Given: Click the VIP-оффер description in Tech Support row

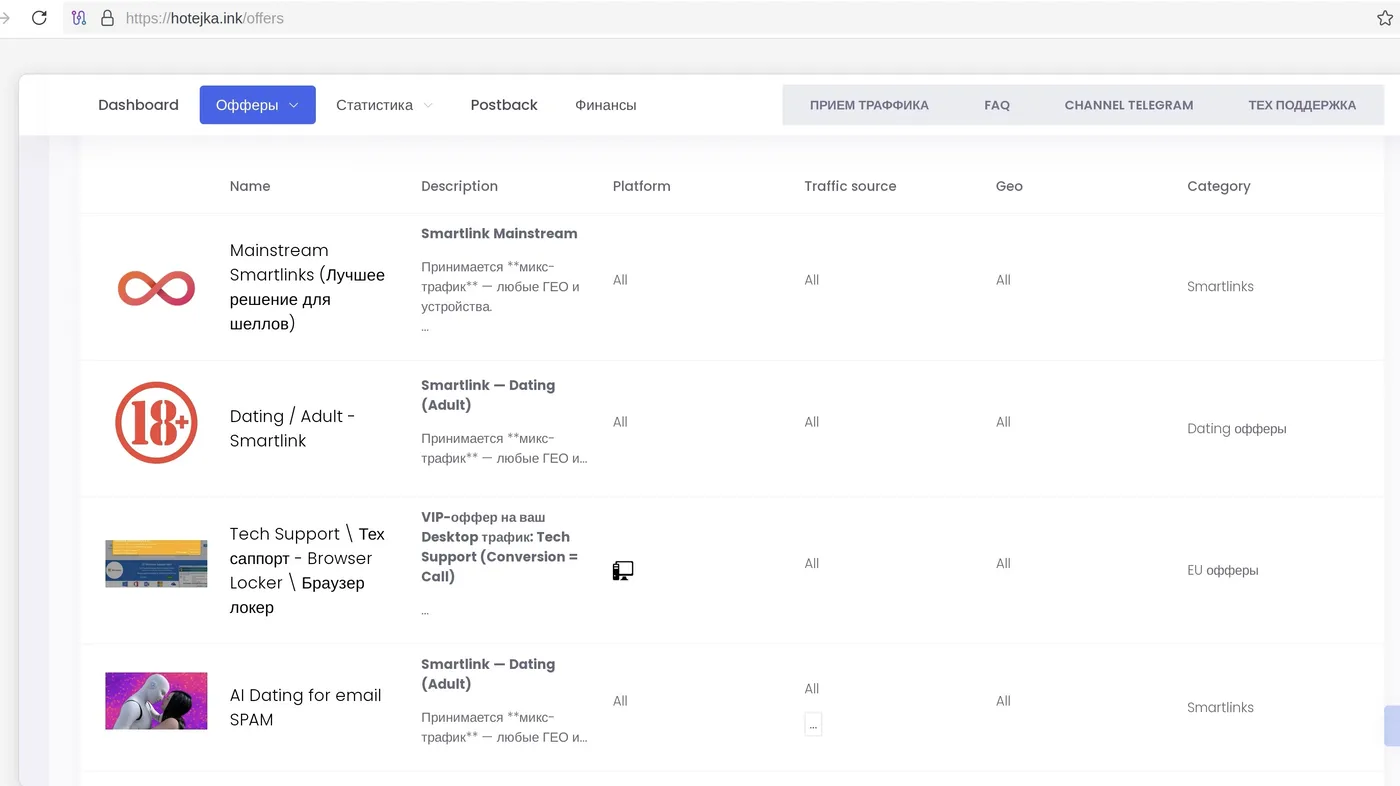Looking at the screenshot, I should click(499, 547).
